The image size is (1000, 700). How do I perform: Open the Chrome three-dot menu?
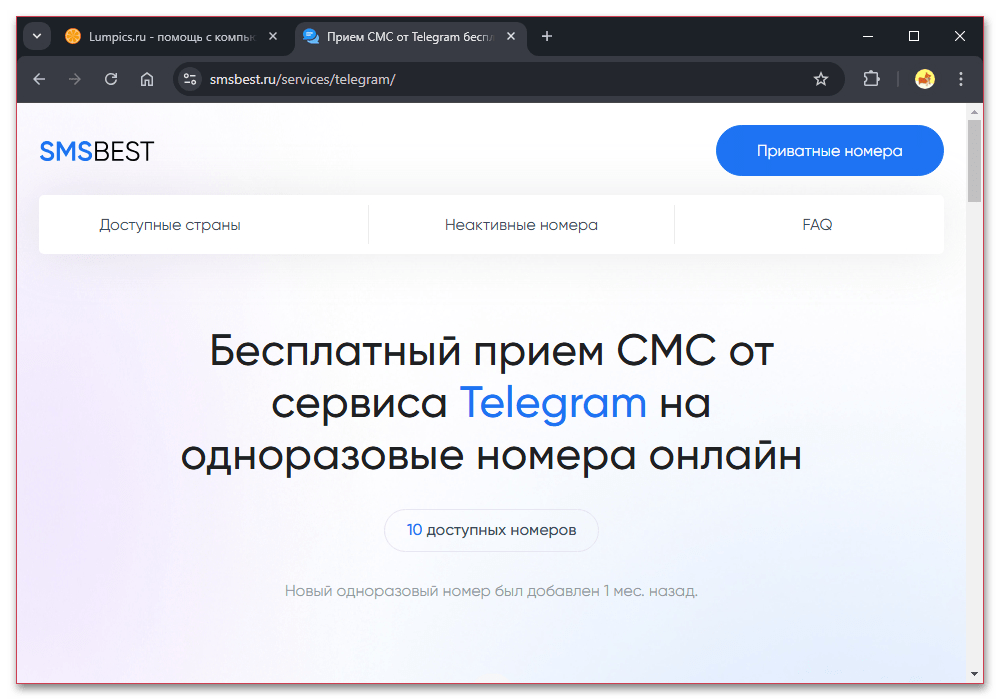click(x=960, y=79)
